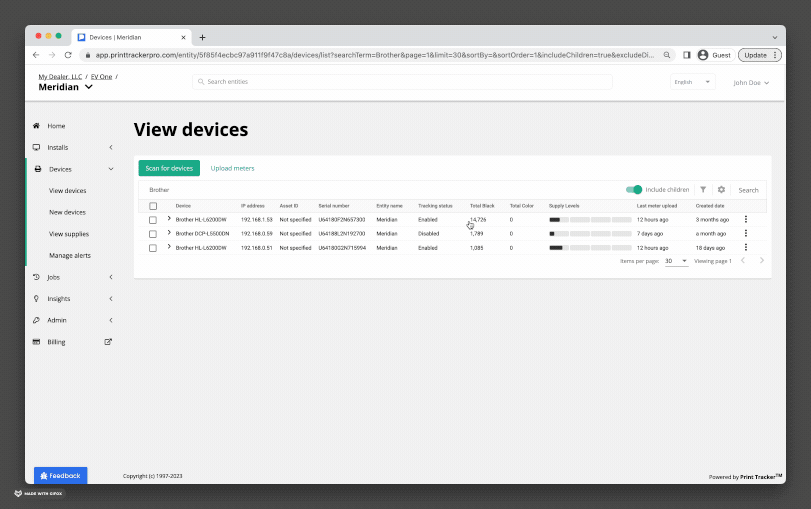Image resolution: width=811 pixels, height=509 pixels.
Task: Check the select-all header checkbox
Action: 153,205
